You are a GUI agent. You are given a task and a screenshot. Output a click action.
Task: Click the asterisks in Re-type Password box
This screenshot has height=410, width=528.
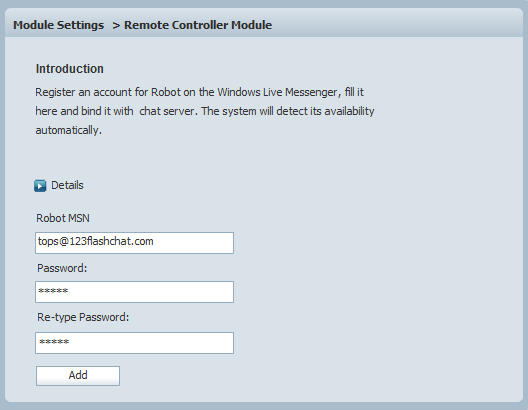point(54,343)
